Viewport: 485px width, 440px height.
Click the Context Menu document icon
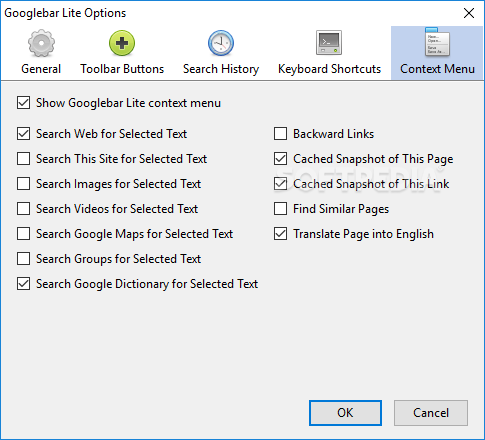(x=437, y=42)
